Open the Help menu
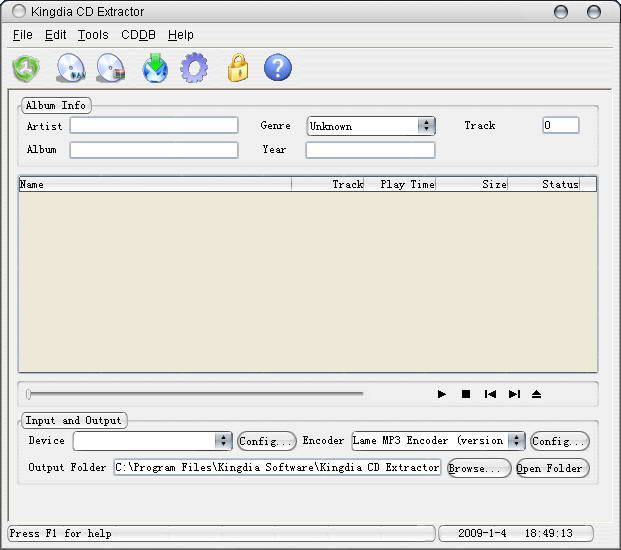The width and height of the screenshot is (621, 550). [181, 35]
